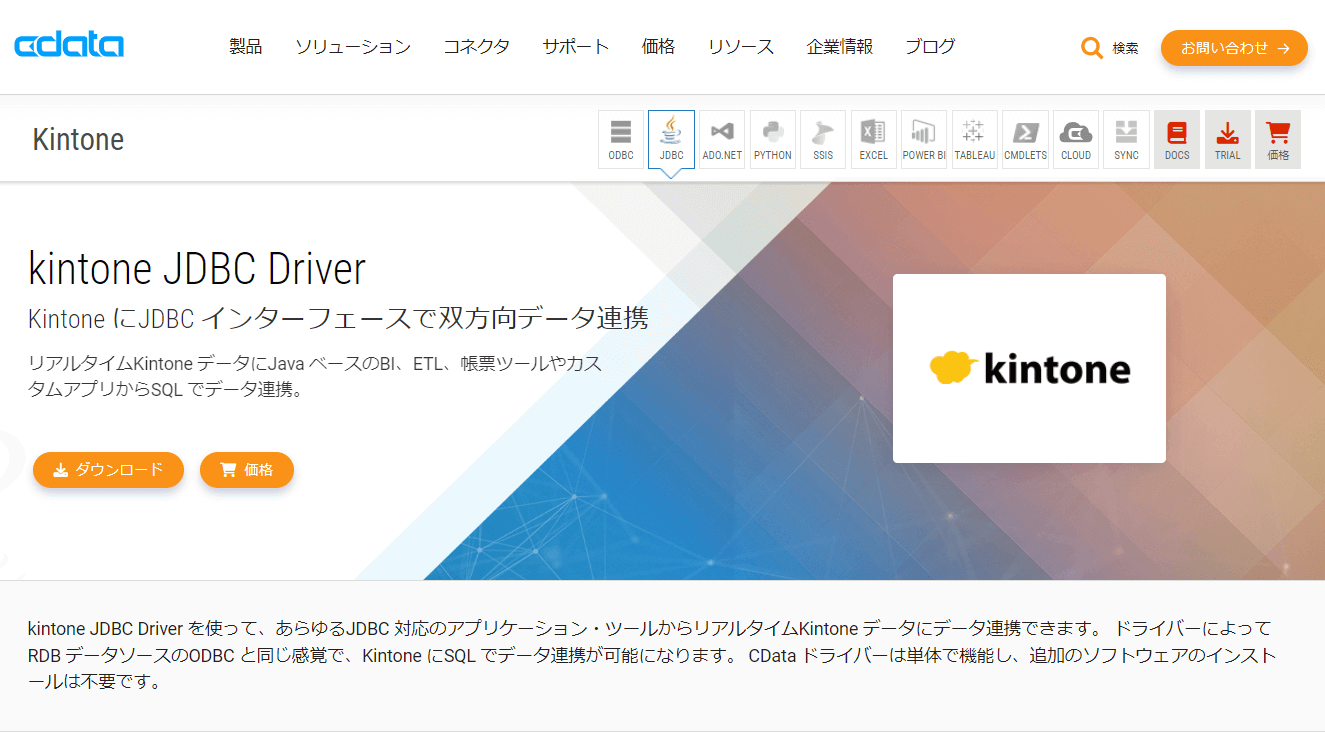This screenshot has height=747, width=1325.
Task: Open the 企業情報 menu
Action: [x=840, y=46]
